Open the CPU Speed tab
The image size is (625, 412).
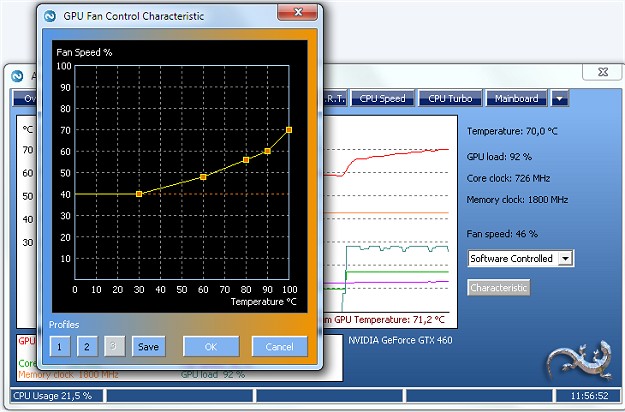click(382, 98)
